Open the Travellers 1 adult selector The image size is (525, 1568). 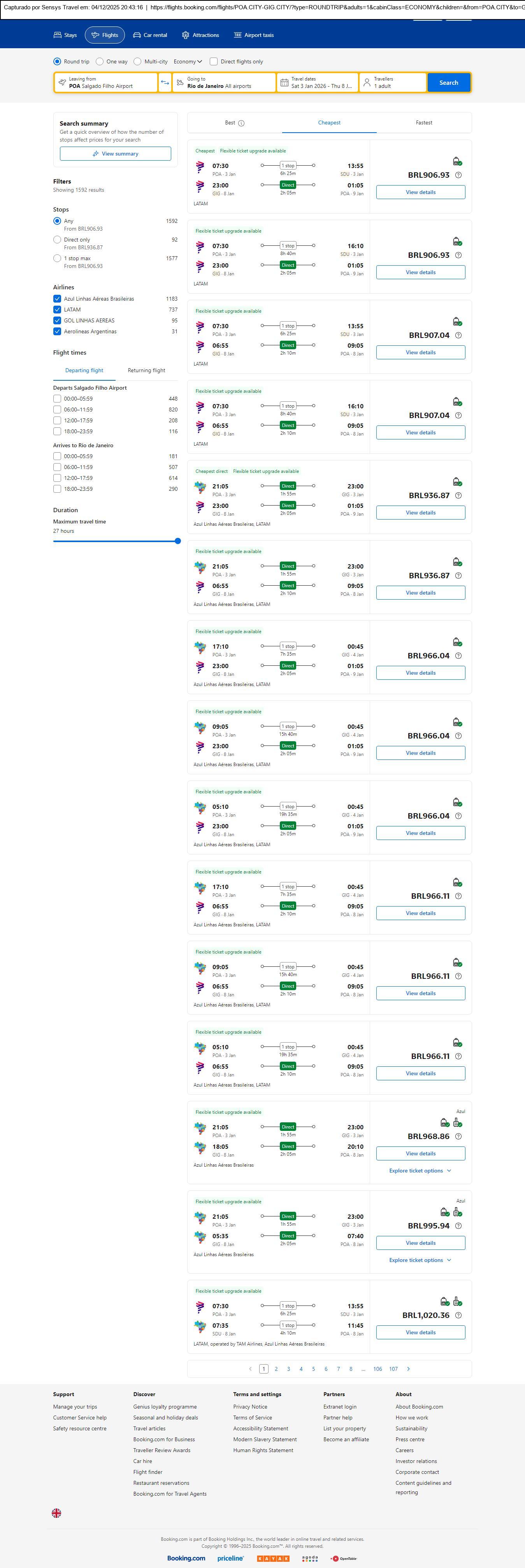click(x=393, y=83)
